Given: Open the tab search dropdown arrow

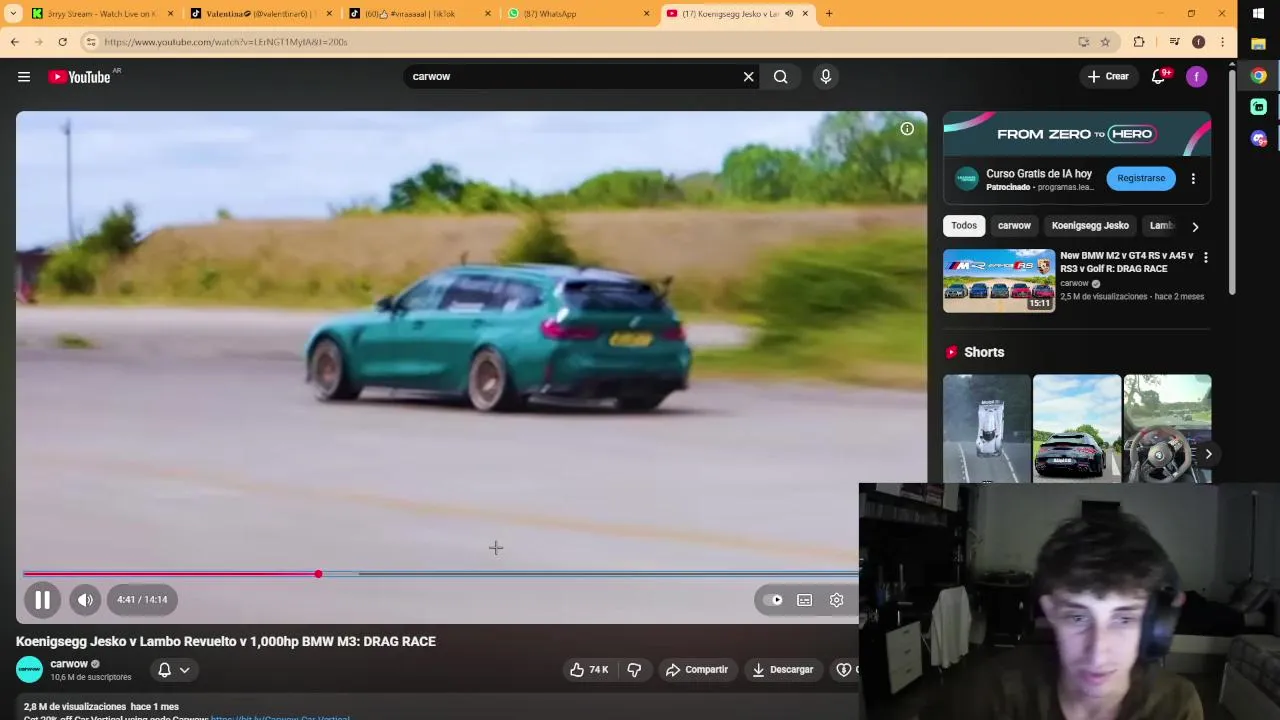Looking at the screenshot, I should (x=13, y=14).
